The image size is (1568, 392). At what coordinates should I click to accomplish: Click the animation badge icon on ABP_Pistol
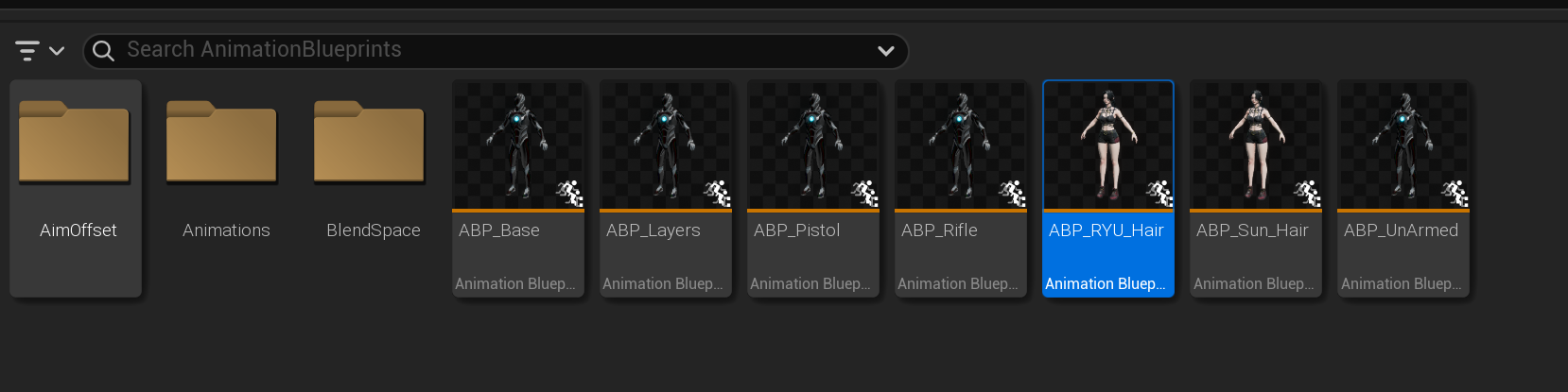(864, 194)
